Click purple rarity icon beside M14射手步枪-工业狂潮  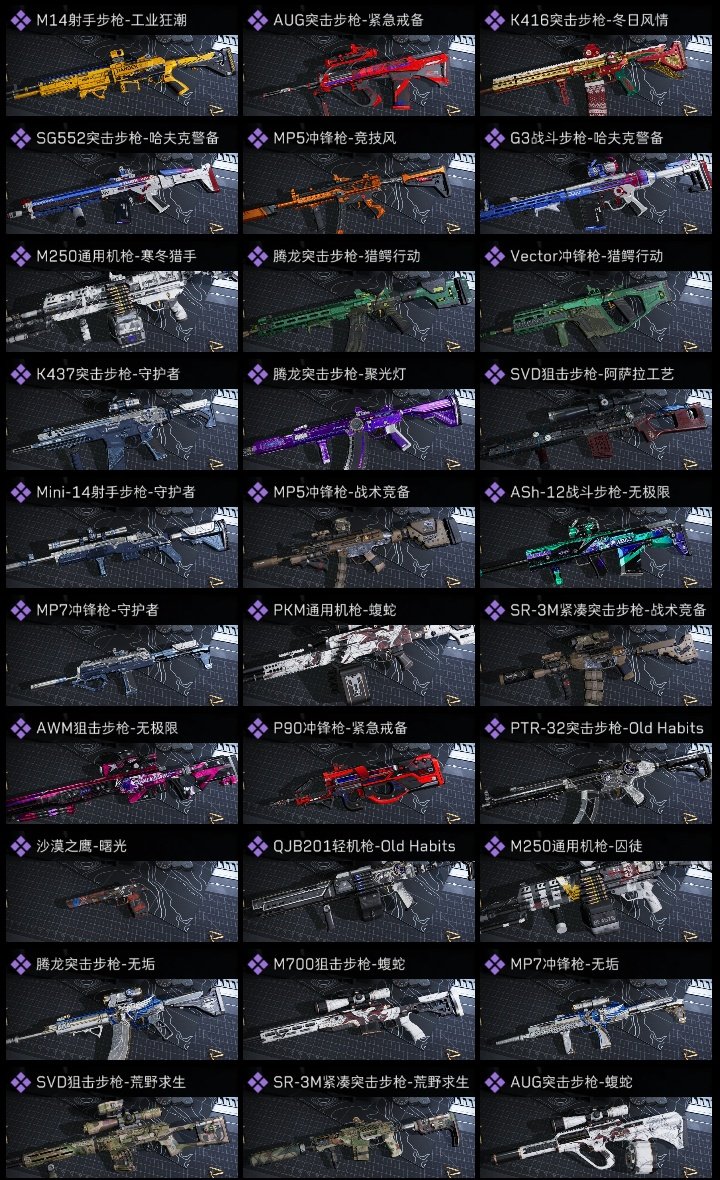coord(20,20)
